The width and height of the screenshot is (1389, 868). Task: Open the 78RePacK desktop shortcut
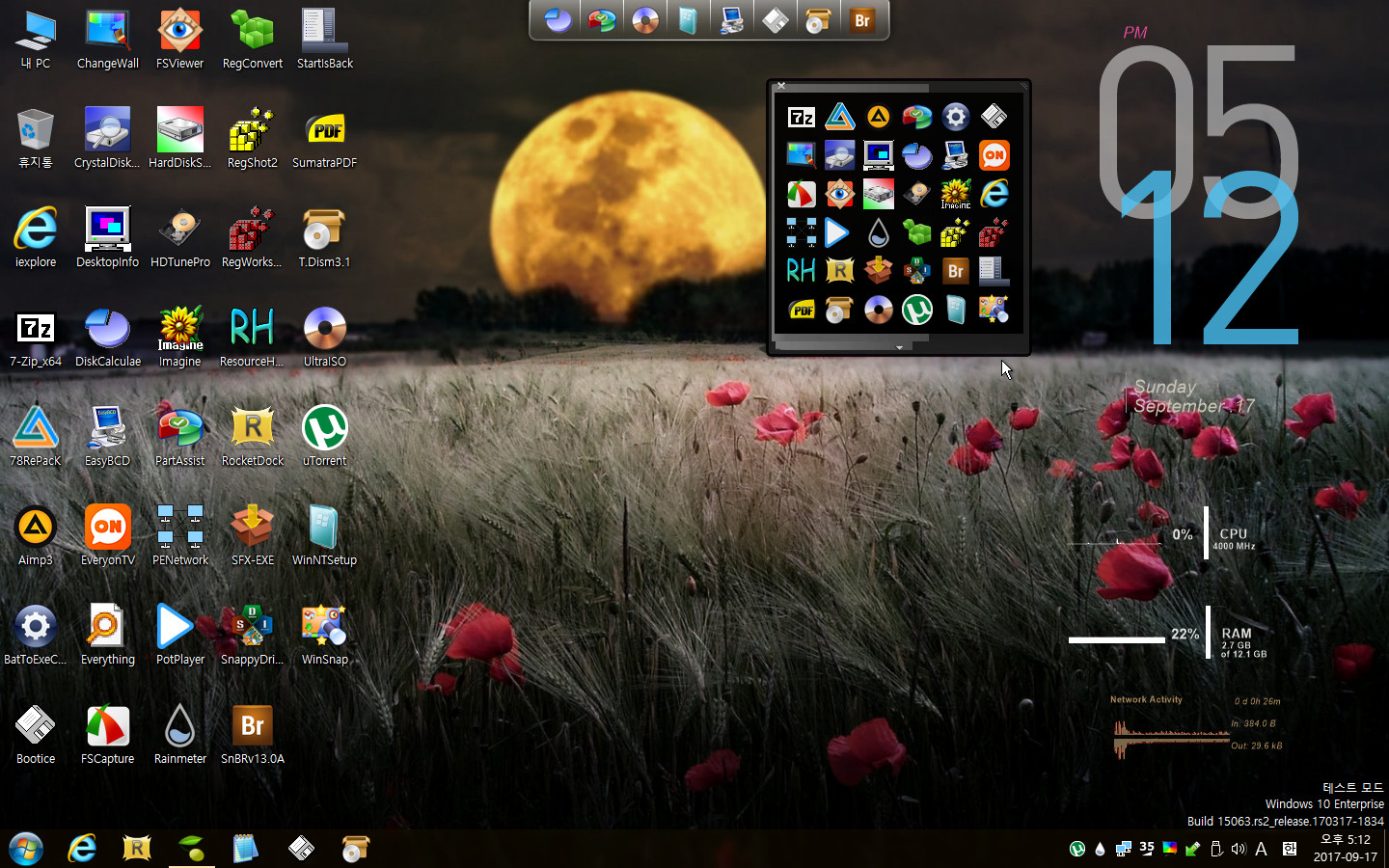coord(36,437)
